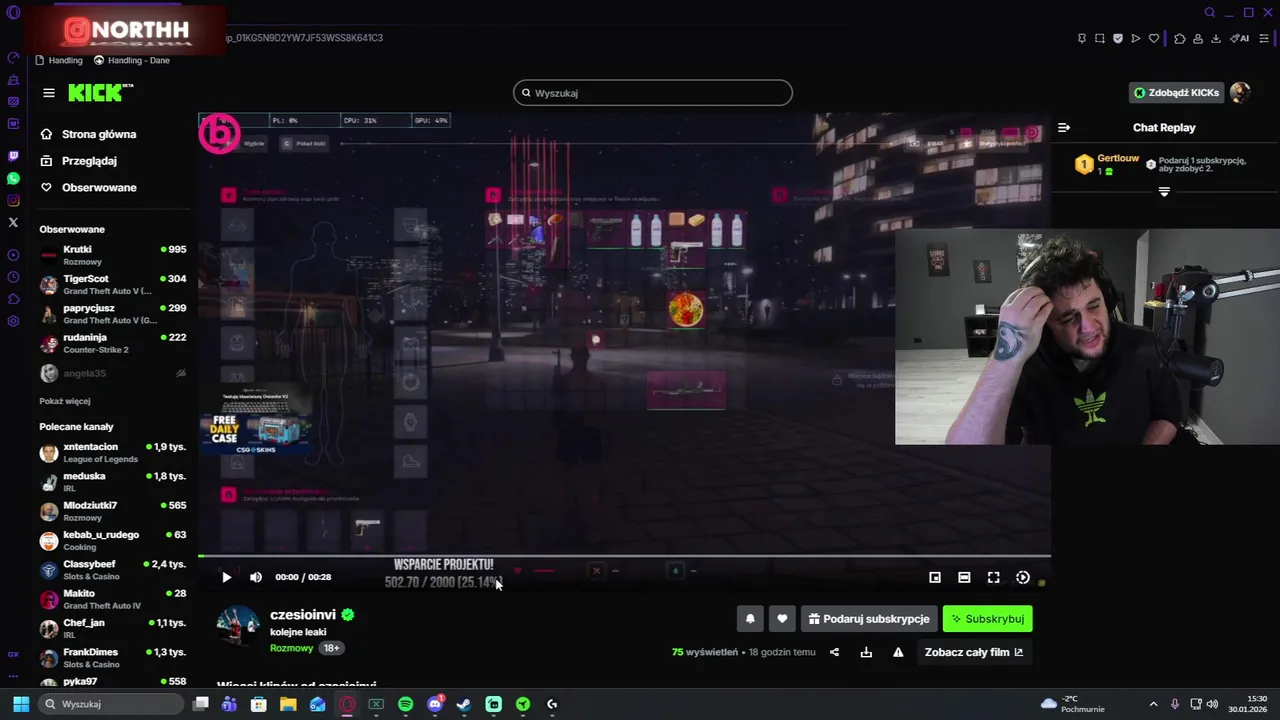Open Opera sidebar settings gear
The image size is (1280, 720).
click(x=13, y=321)
